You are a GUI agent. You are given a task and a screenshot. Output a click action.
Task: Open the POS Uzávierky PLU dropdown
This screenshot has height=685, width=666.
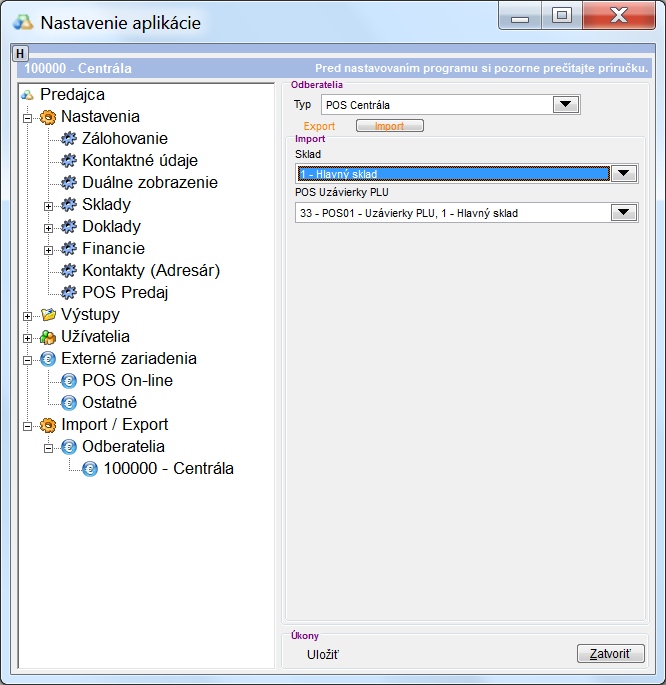[x=624, y=212]
